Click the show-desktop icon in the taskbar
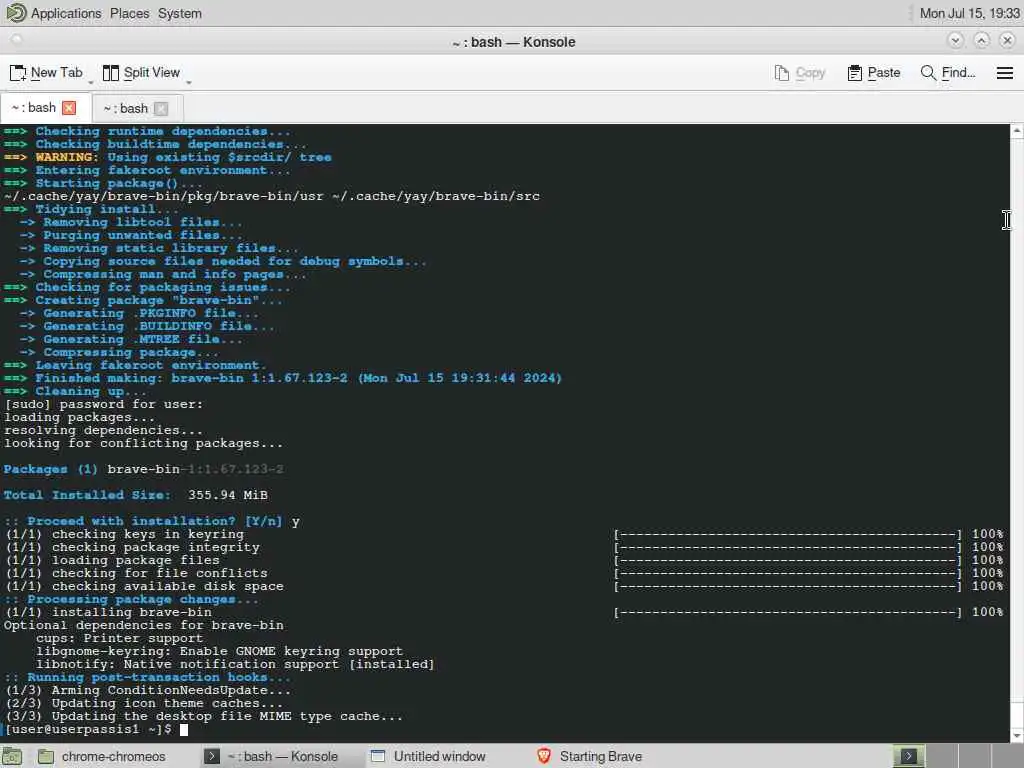 click(12, 756)
